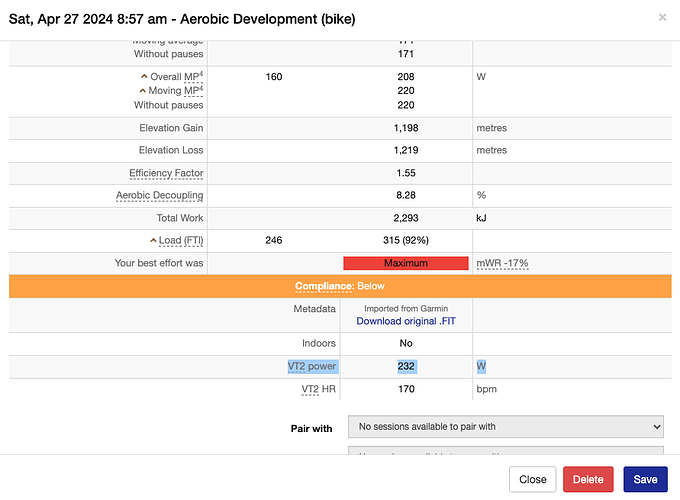Select the VT2 HR value 170

coord(406,389)
